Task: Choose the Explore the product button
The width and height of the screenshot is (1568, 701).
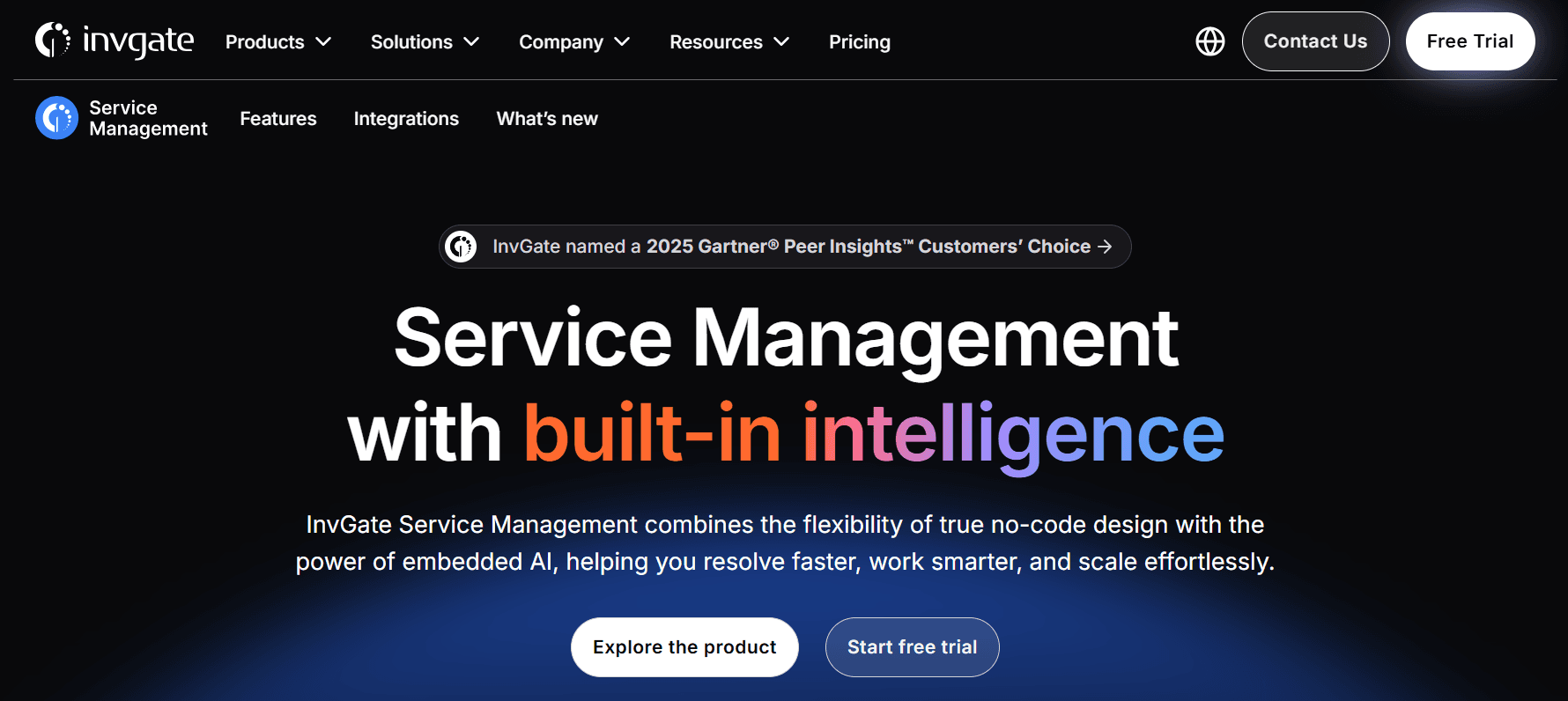Action: (684, 647)
